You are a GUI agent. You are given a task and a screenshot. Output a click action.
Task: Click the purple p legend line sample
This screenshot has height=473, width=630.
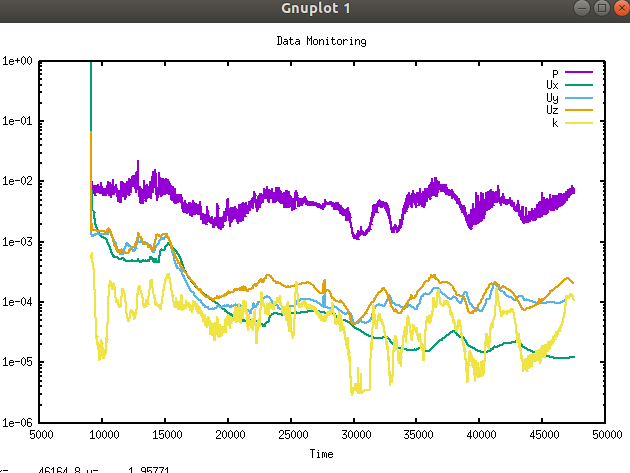[579, 72]
